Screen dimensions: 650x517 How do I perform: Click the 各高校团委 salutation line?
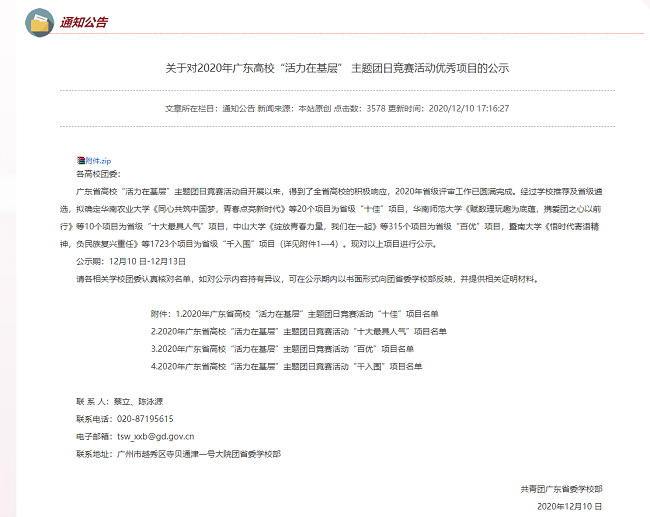98,174
